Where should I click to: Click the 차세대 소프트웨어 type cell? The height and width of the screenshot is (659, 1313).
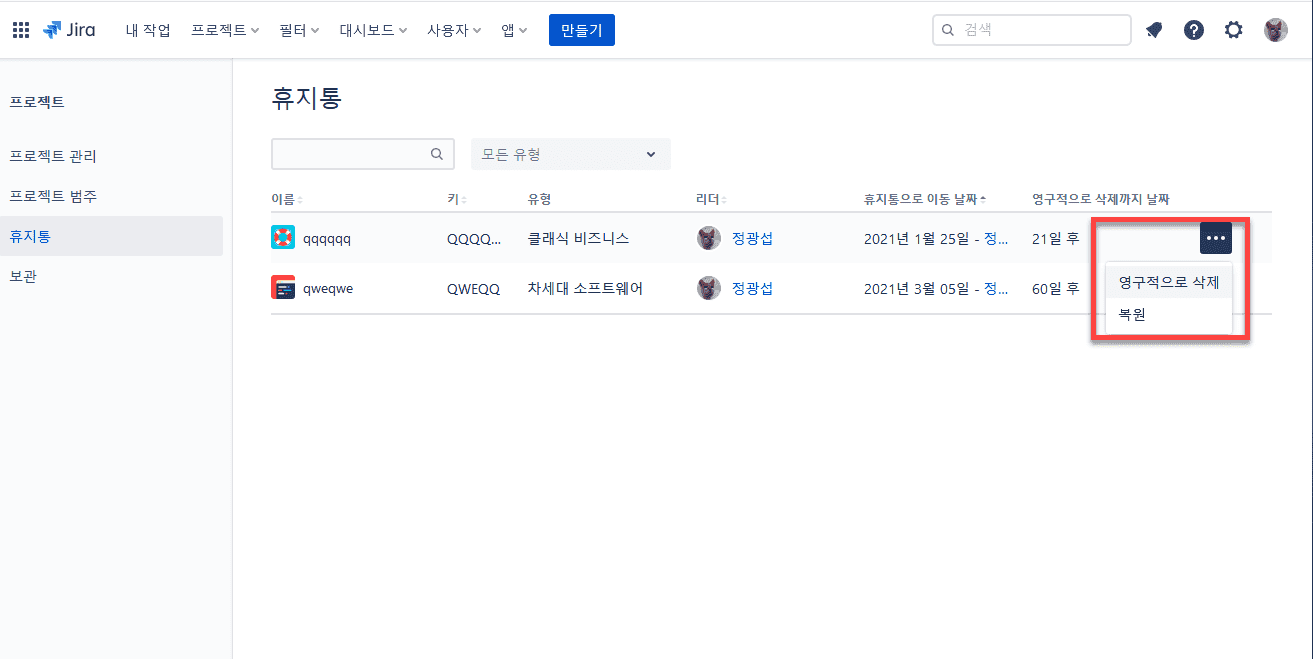pos(585,288)
